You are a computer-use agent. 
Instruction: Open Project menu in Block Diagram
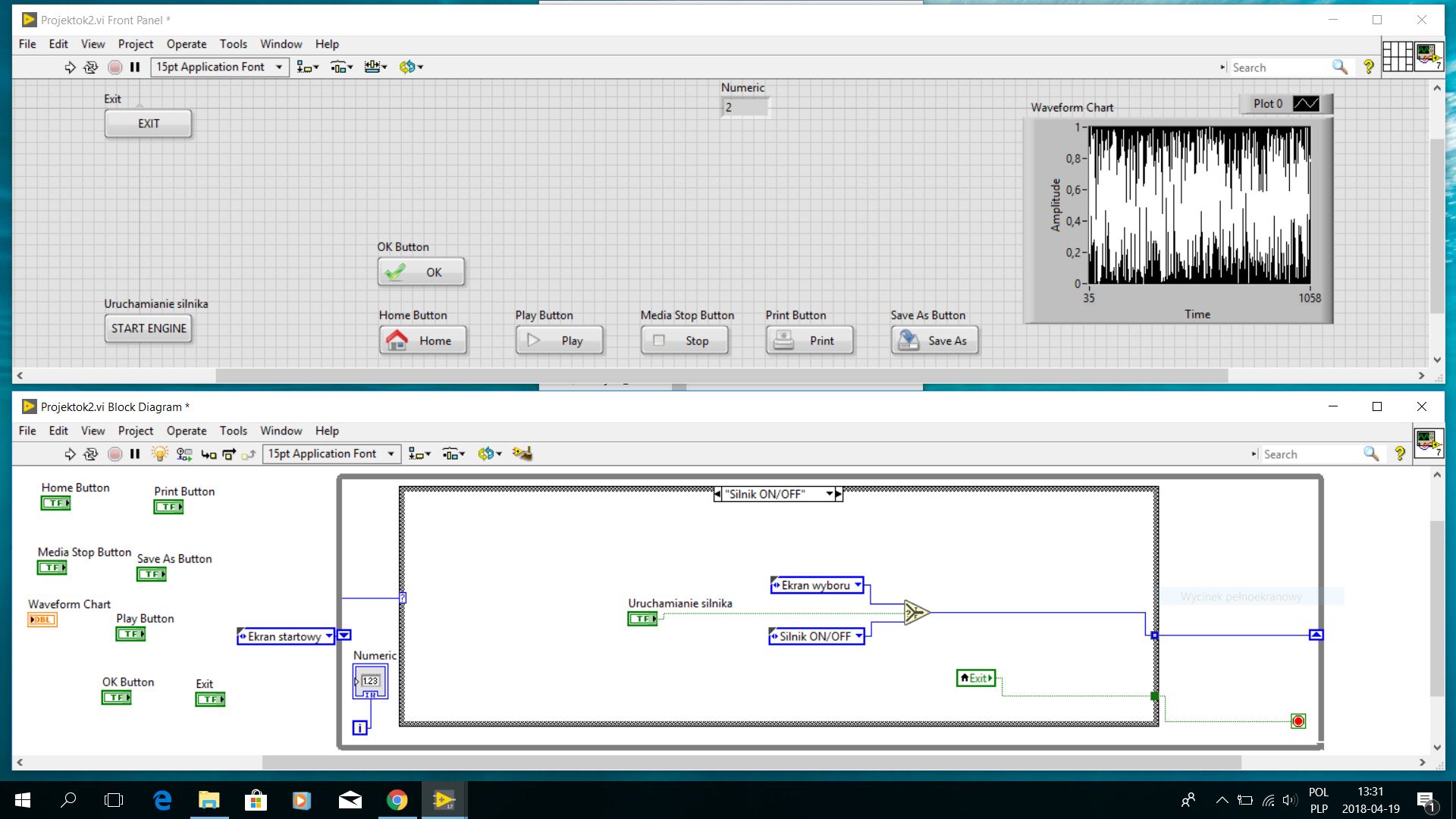point(136,431)
